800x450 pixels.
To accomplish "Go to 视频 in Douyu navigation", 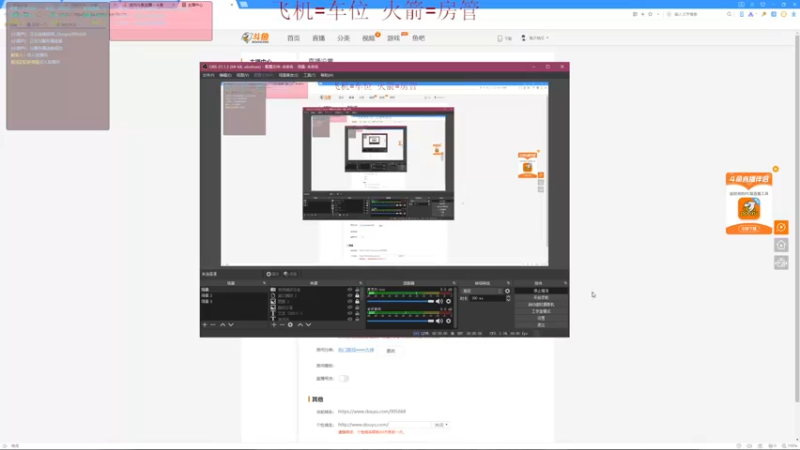I will point(368,38).
